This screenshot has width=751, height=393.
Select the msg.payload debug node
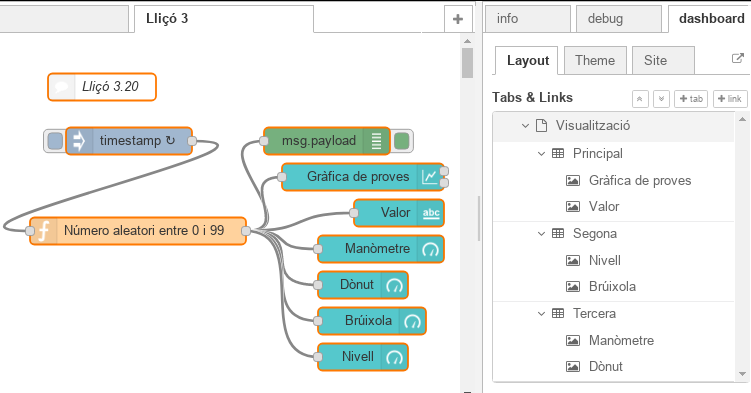tap(327, 141)
